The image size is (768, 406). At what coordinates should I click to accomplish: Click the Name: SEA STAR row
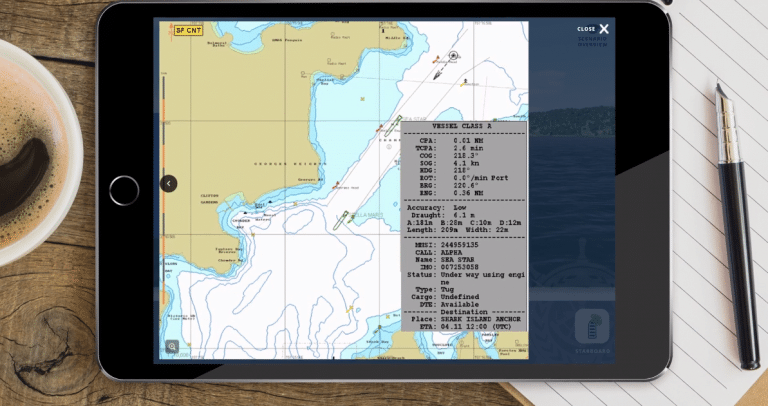[443, 260]
